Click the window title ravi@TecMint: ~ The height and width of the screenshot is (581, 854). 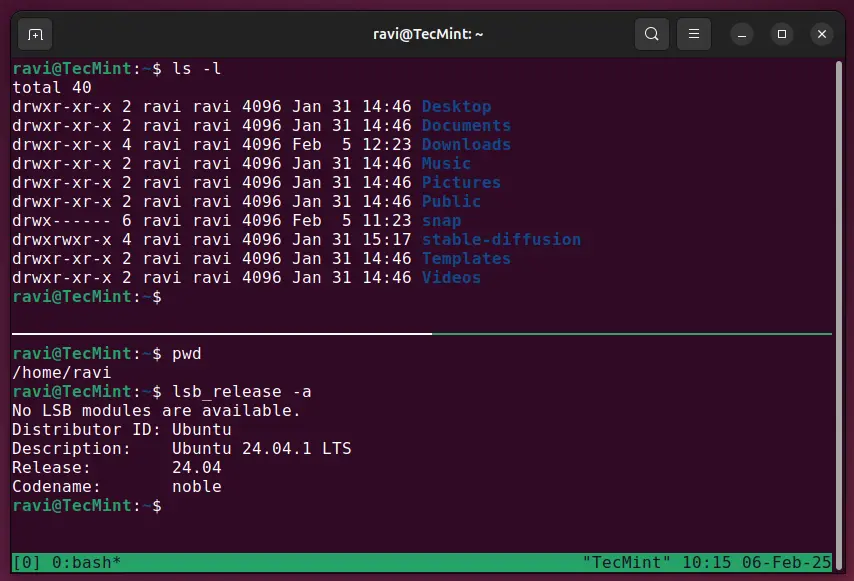point(428,34)
